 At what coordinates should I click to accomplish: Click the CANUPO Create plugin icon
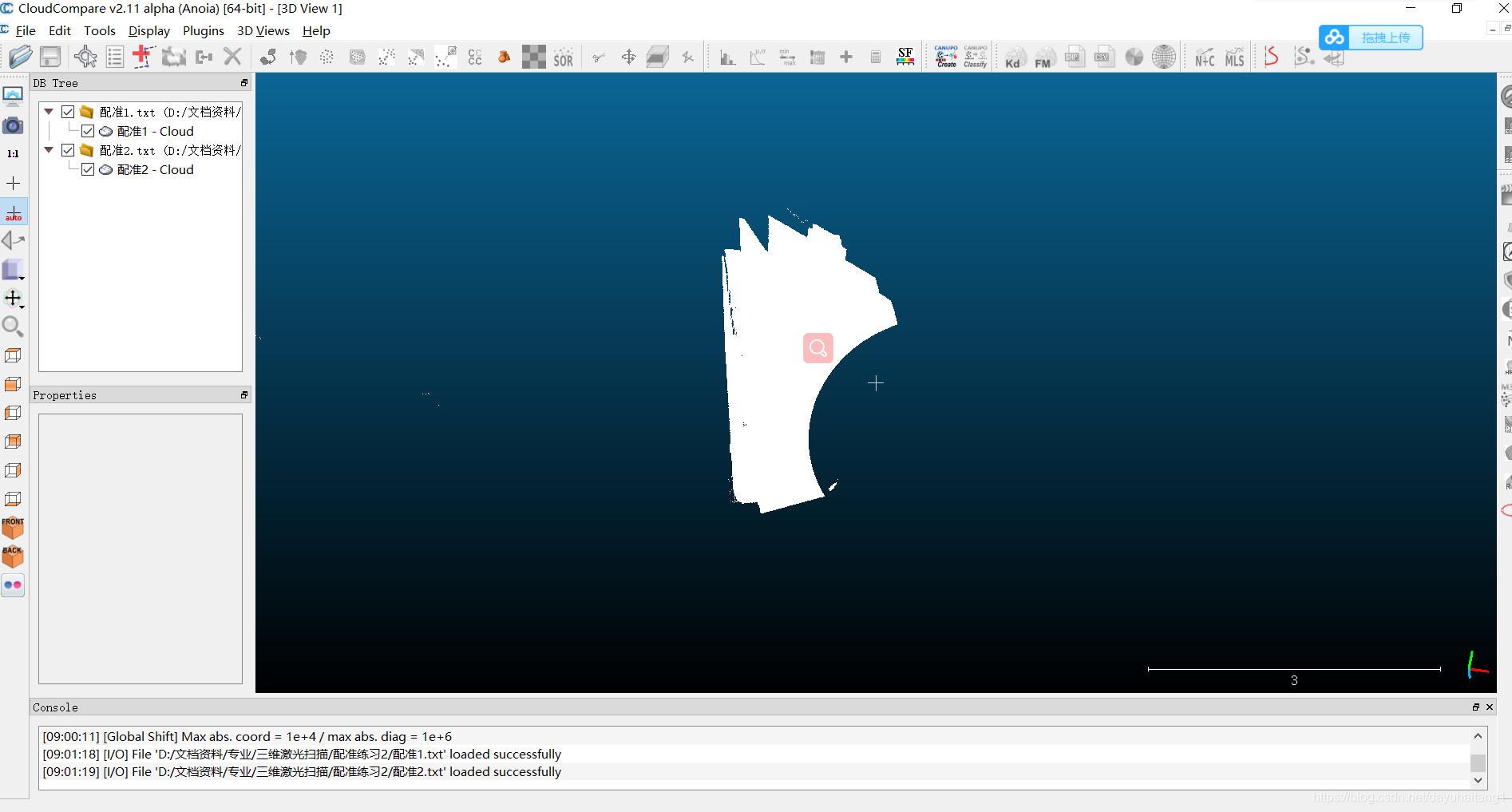click(946, 57)
